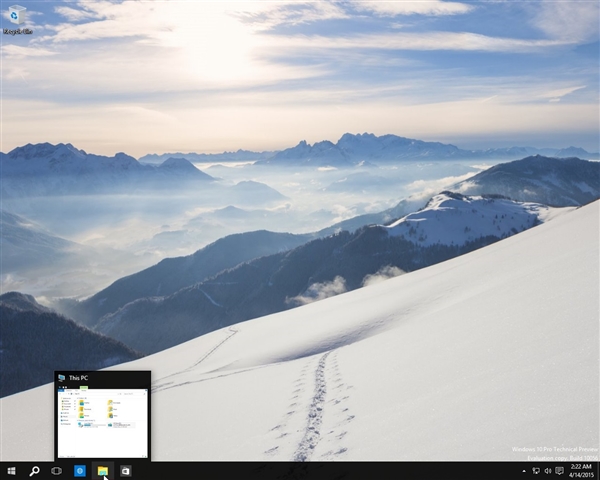Screen dimensions: 600x480
Task: Click the Recycle Bin label text
Action: (x=16, y=31)
